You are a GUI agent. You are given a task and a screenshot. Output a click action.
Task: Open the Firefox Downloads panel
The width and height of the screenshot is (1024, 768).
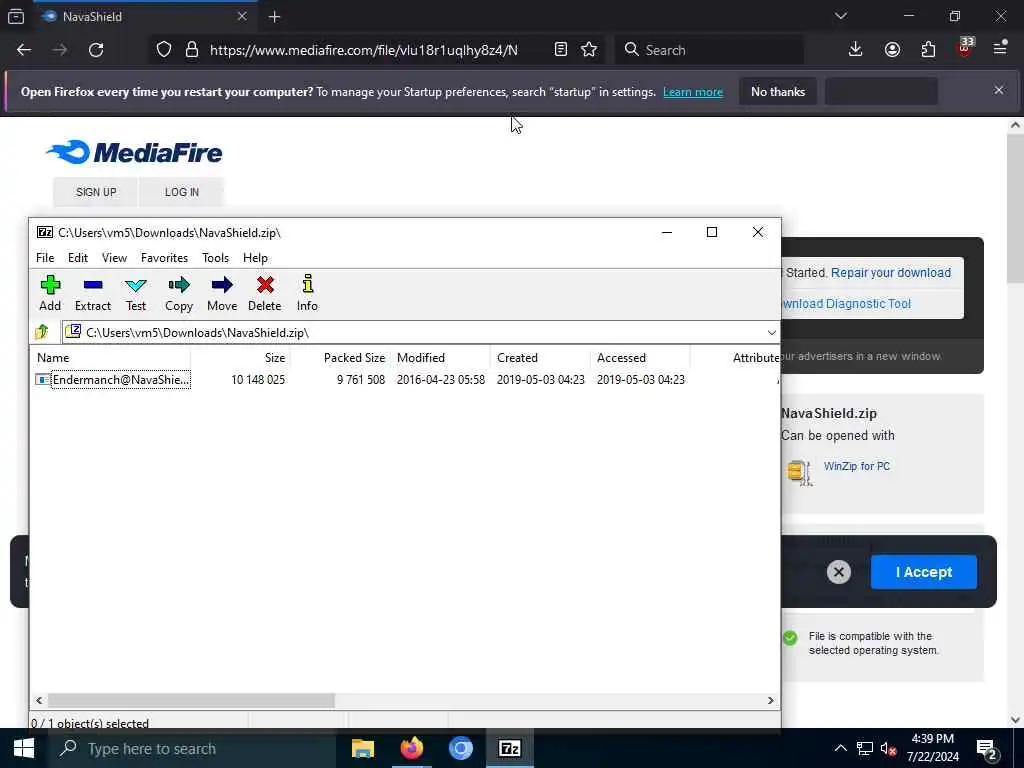pyautogui.click(x=856, y=50)
